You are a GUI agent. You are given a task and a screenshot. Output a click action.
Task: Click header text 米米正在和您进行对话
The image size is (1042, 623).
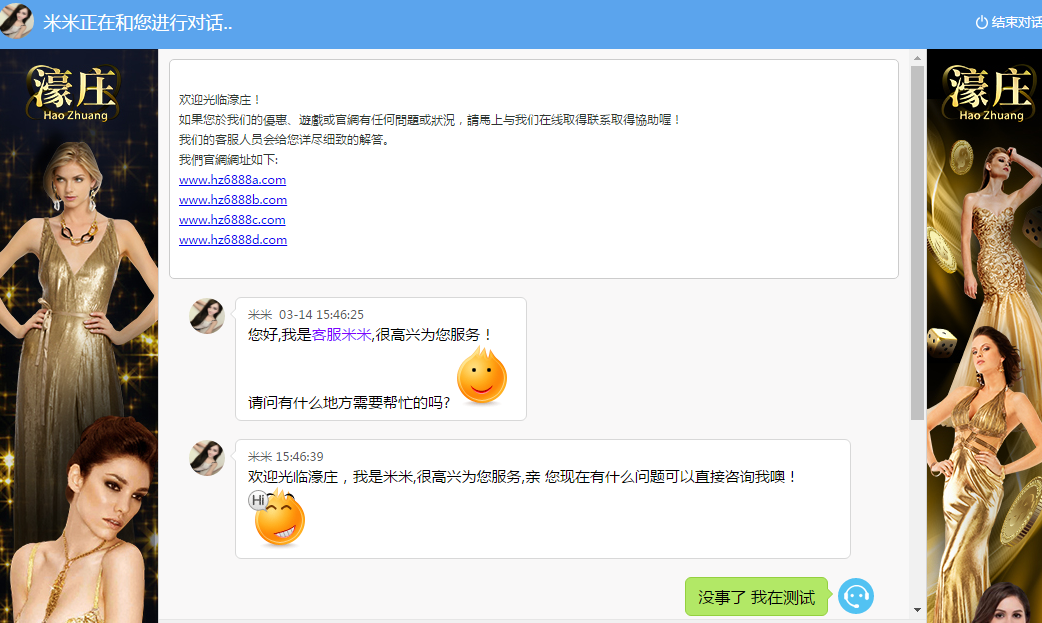[138, 23]
